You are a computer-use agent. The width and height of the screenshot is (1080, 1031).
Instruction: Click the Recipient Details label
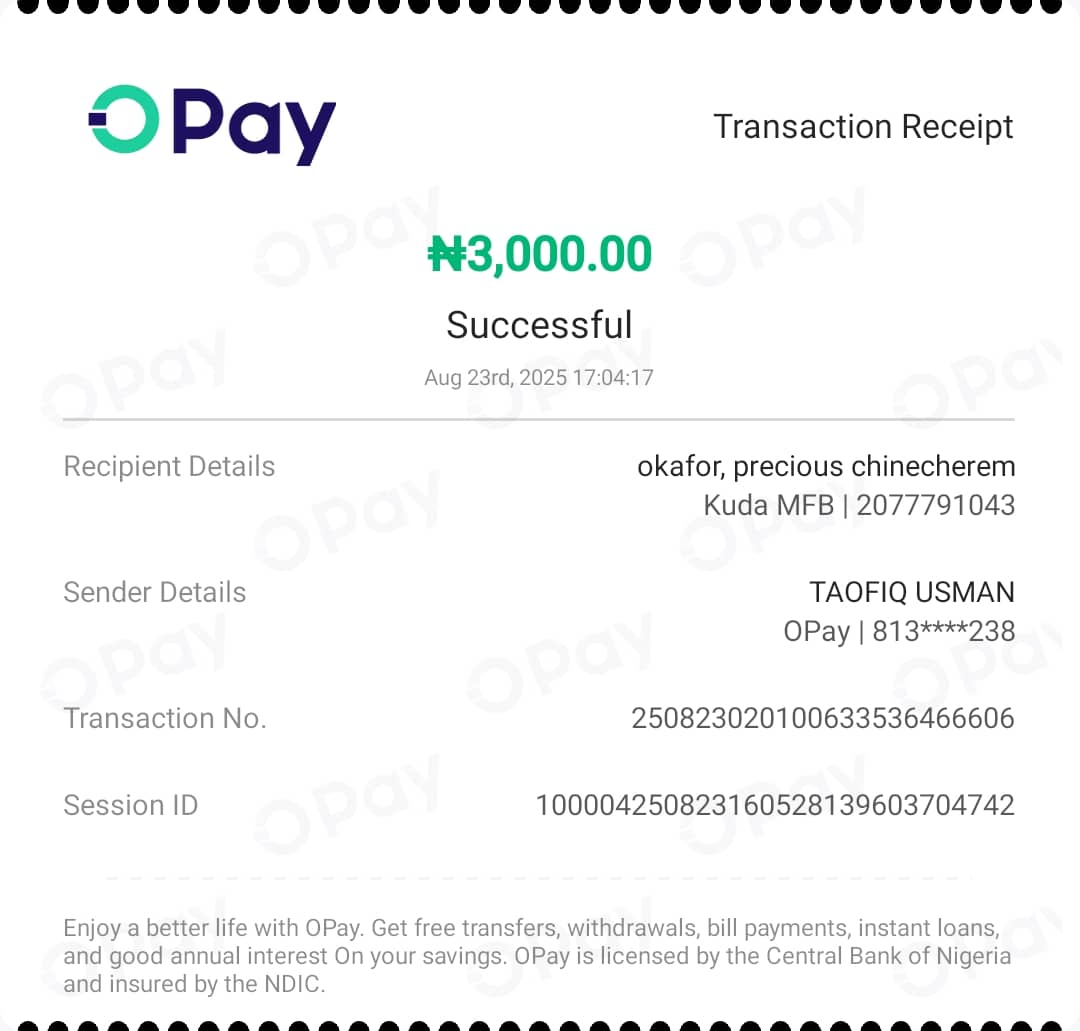(x=169, y=467)
